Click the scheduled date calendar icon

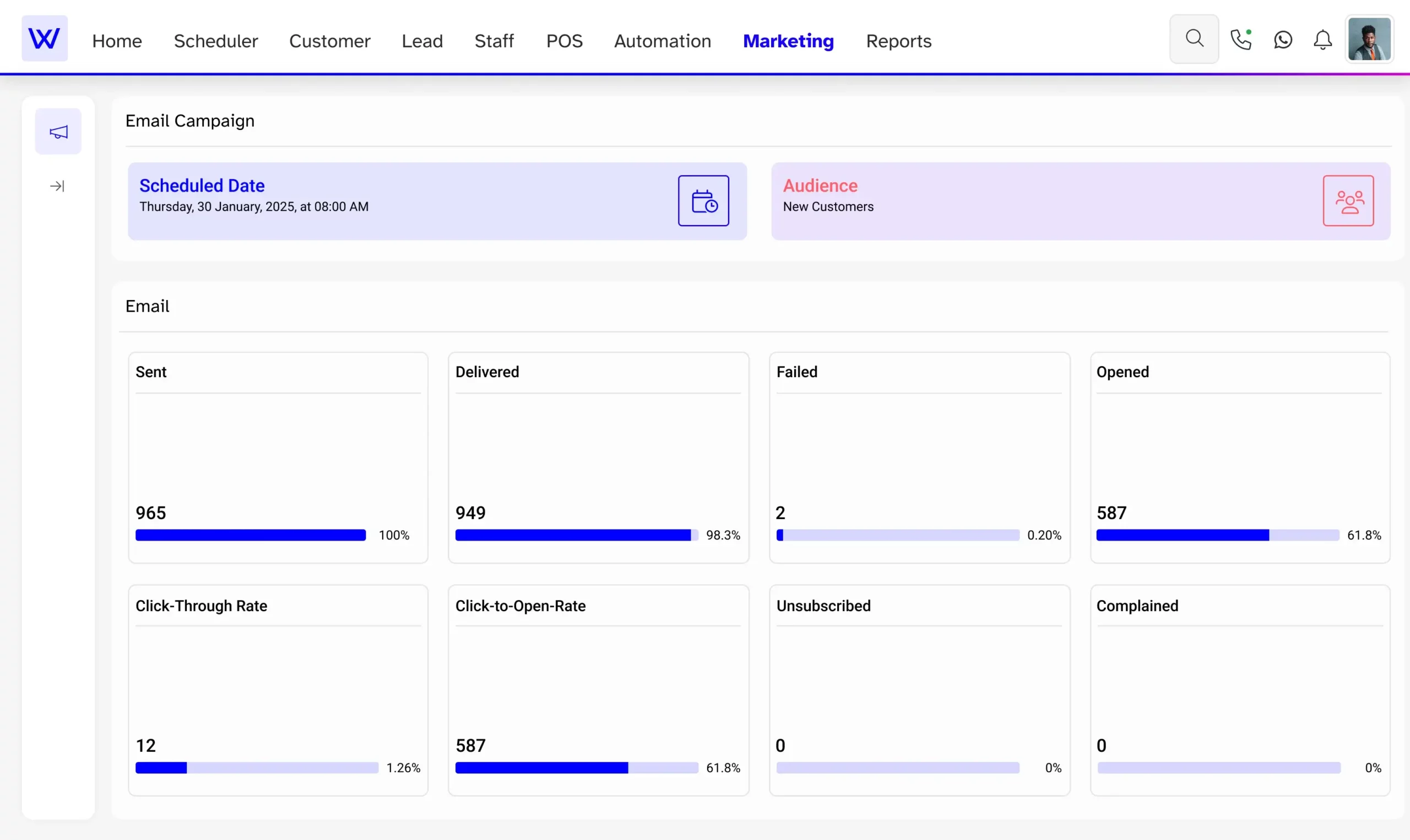703,201
